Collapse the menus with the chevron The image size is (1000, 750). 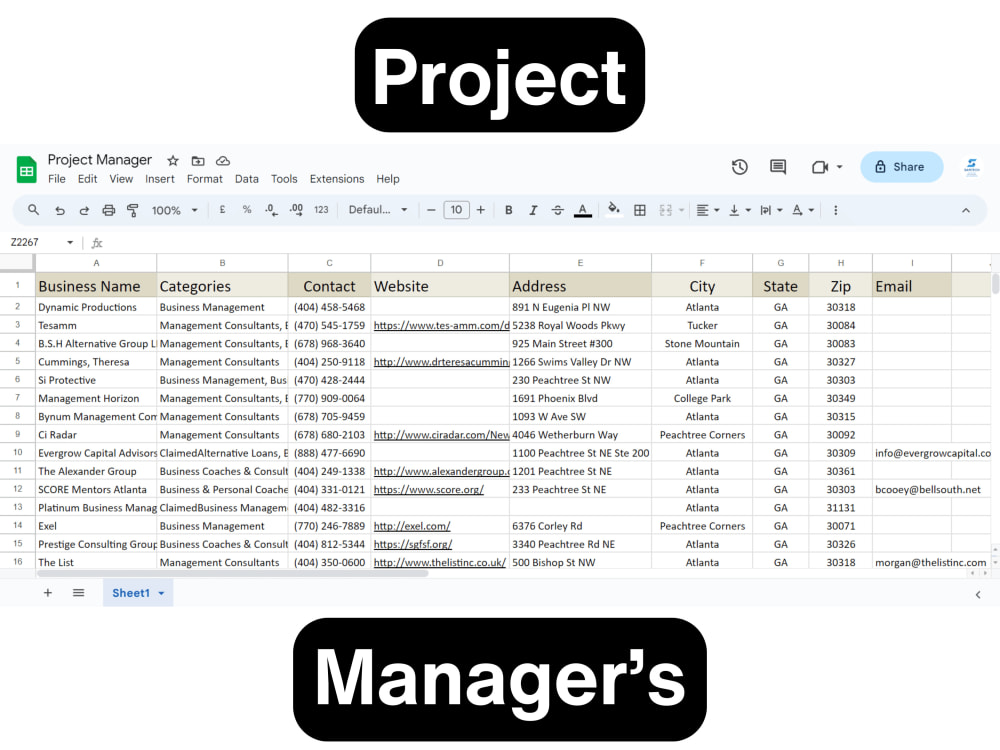click(x=966, y=210)
